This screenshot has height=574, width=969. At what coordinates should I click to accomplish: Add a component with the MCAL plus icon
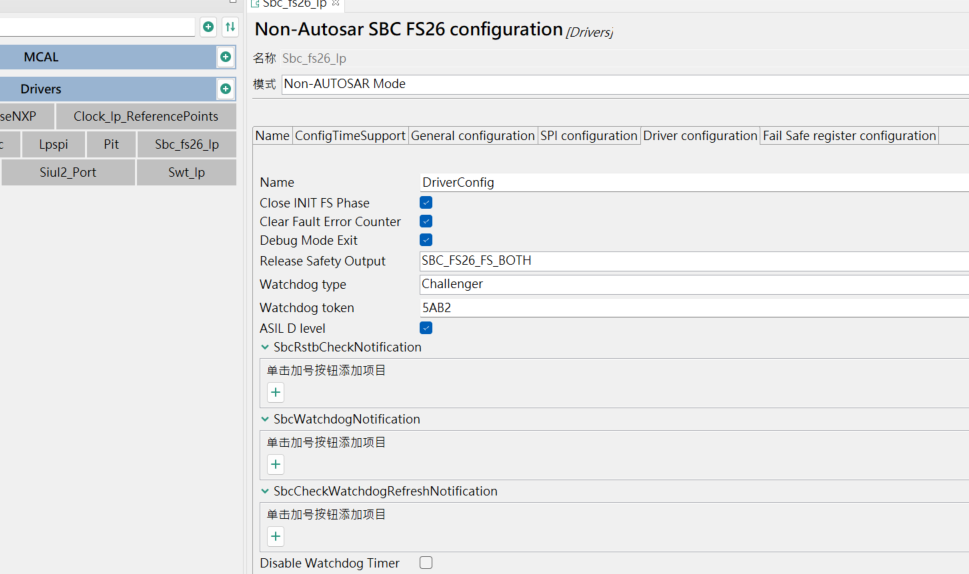click(x=226, y=57)
